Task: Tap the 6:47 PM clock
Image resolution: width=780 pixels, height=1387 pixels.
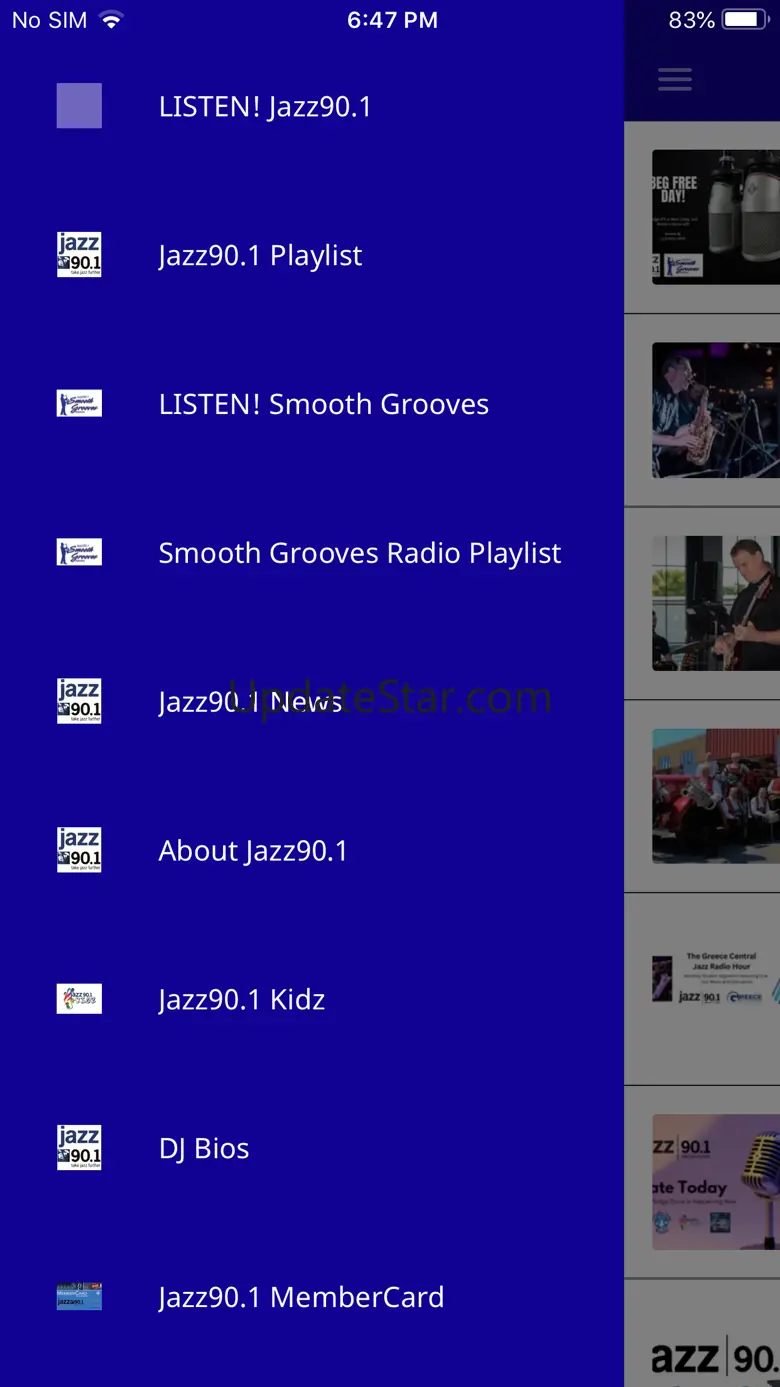Action: [392, 20]
